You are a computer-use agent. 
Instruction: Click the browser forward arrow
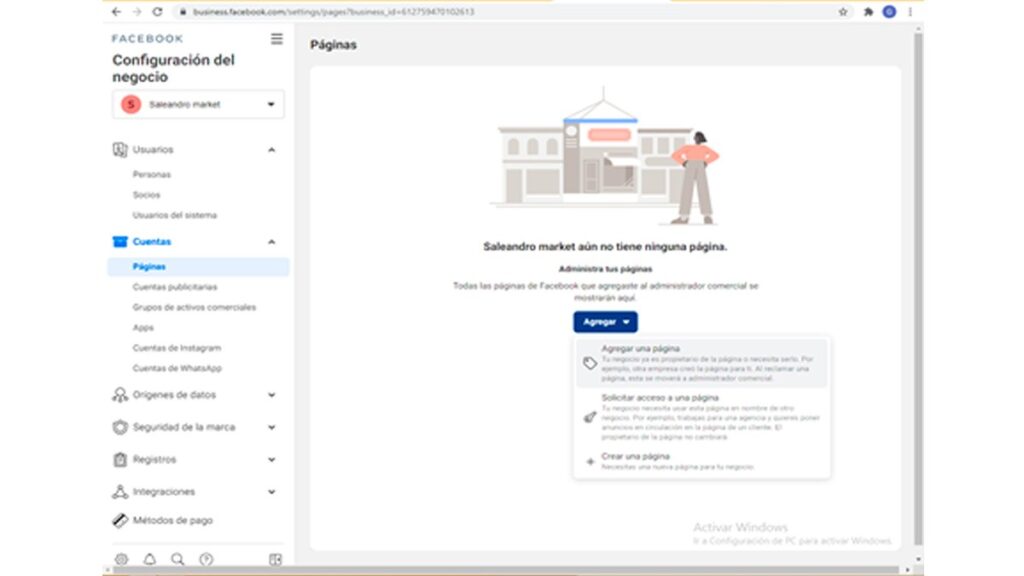136,12
